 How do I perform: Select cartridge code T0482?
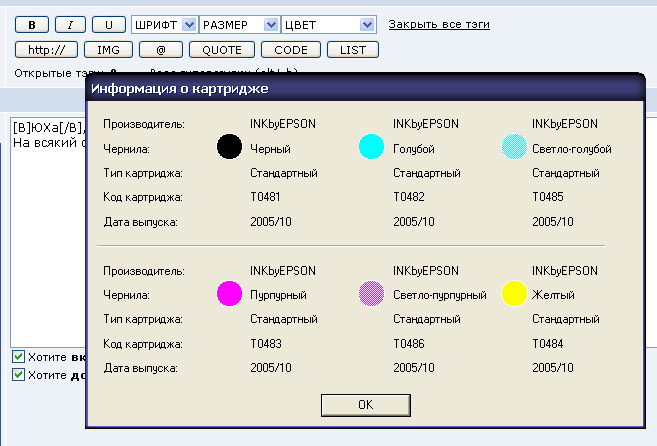[x=409, y=197]
